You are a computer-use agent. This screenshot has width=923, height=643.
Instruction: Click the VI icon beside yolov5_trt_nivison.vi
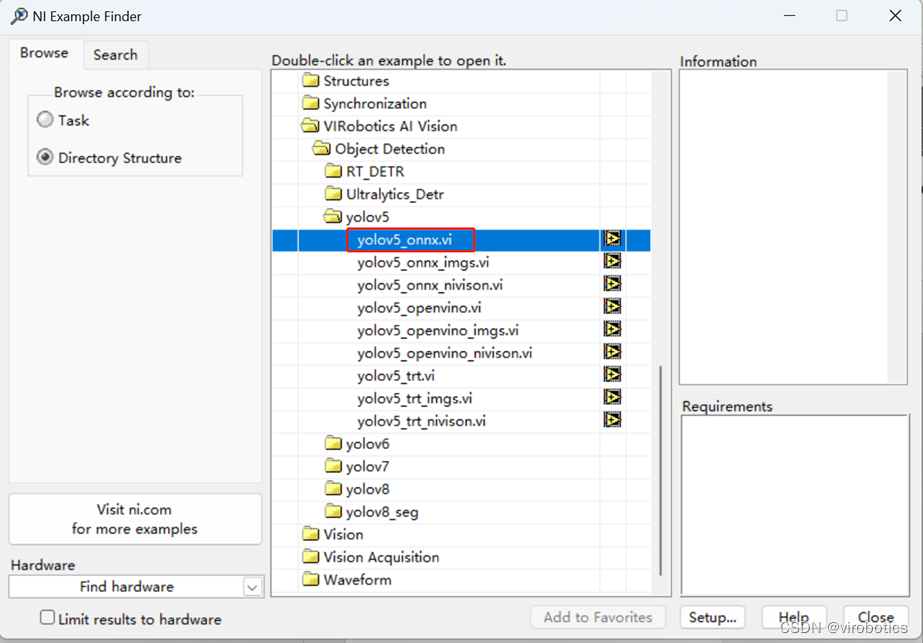point(612,420)
